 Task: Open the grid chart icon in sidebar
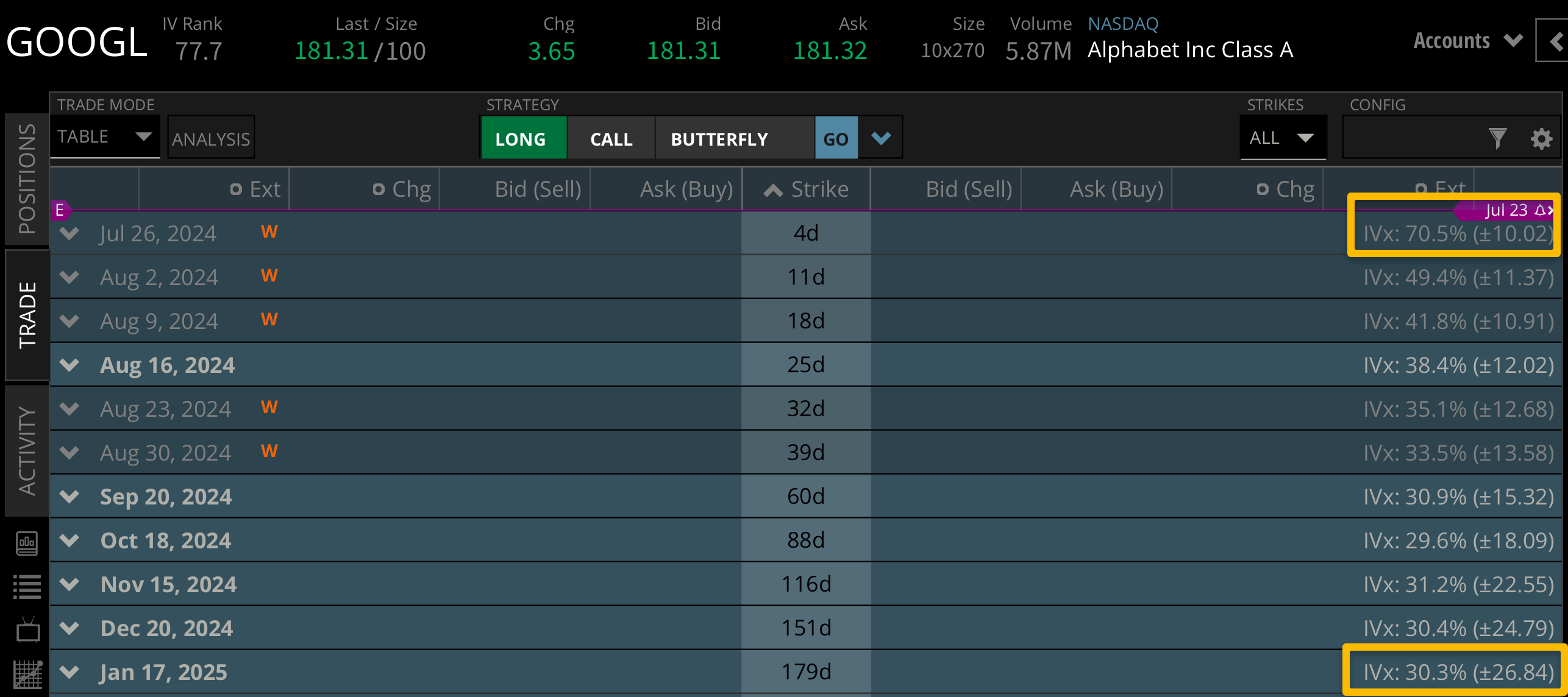[27, 674]
